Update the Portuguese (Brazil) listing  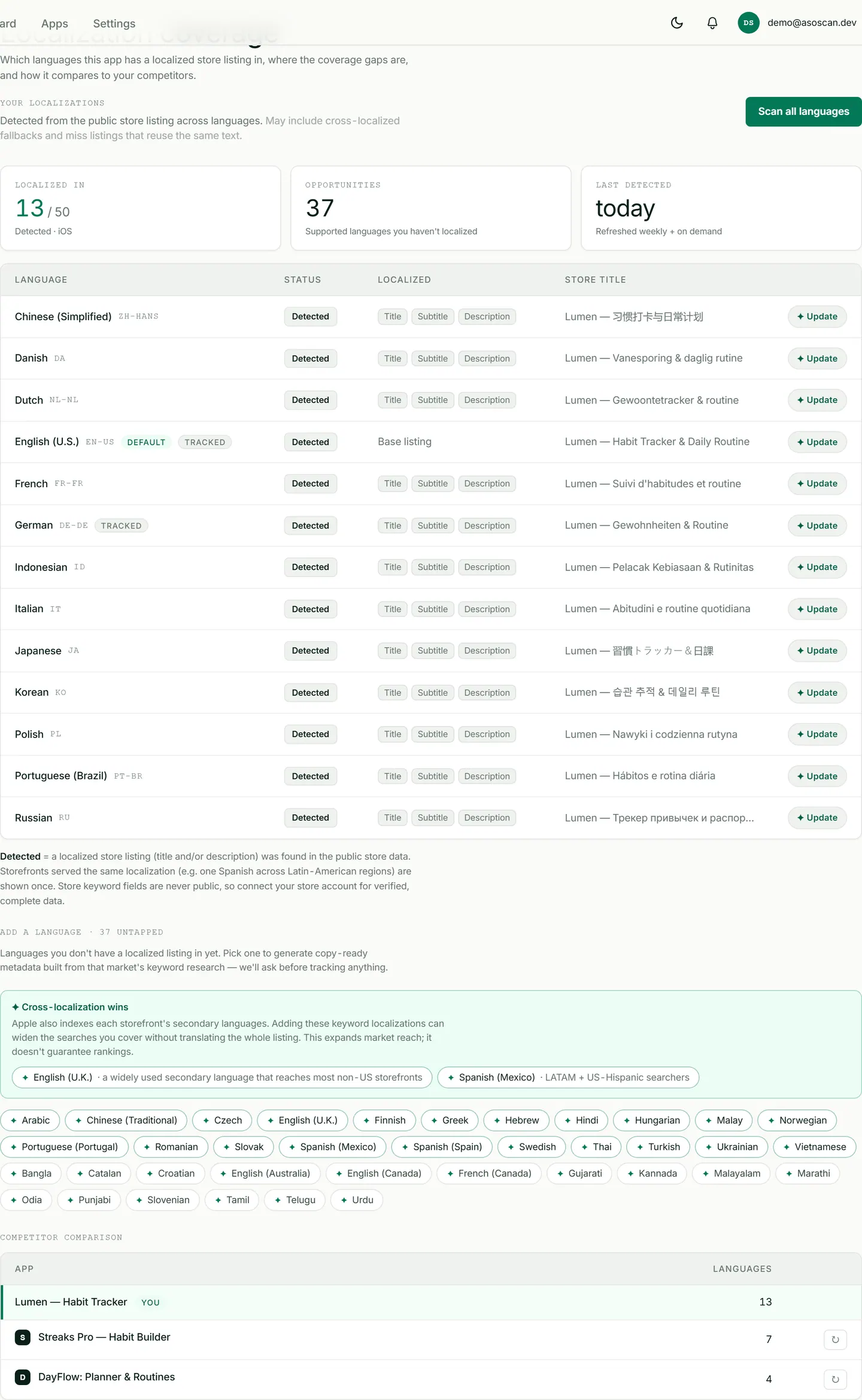(817, 776)
